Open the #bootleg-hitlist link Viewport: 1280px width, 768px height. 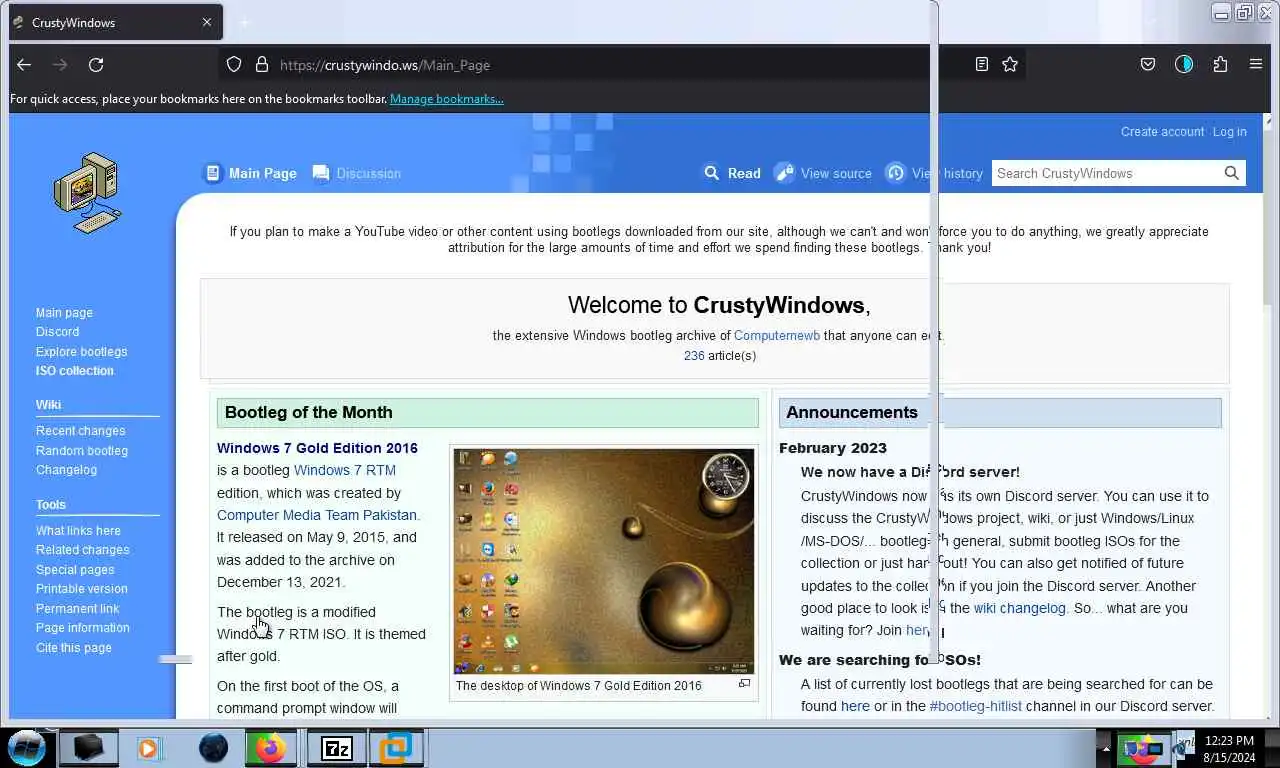click(x=975, y=706)
